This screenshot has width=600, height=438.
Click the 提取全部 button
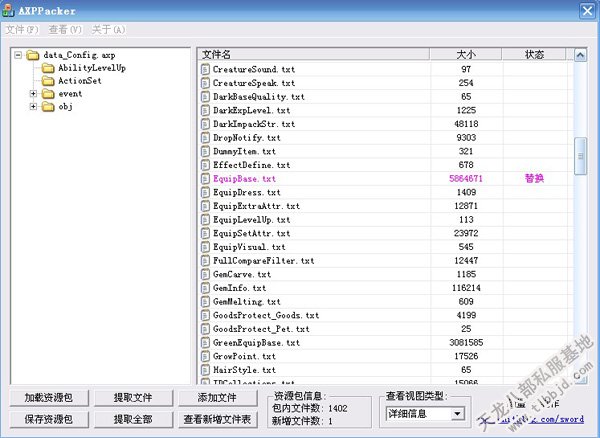[x=132, y=419]
